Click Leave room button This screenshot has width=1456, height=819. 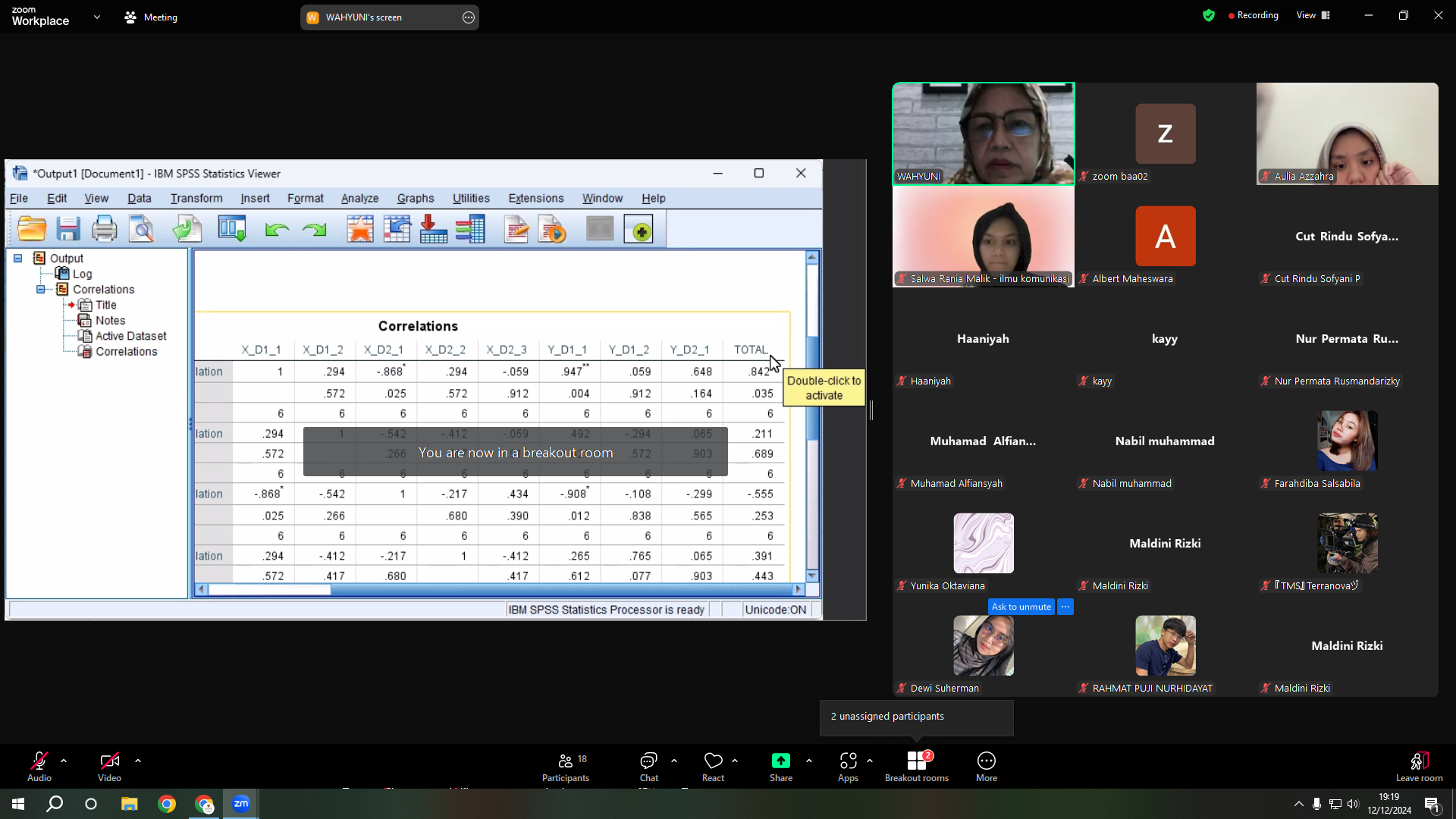tap(1420, 767)
